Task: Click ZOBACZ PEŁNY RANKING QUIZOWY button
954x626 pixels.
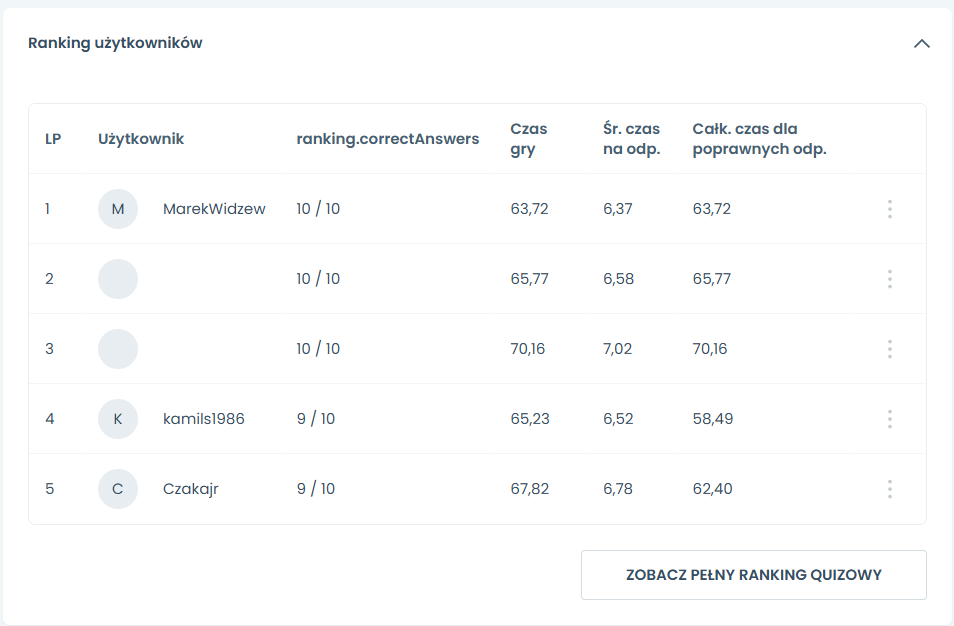Action: click(753, 575)
